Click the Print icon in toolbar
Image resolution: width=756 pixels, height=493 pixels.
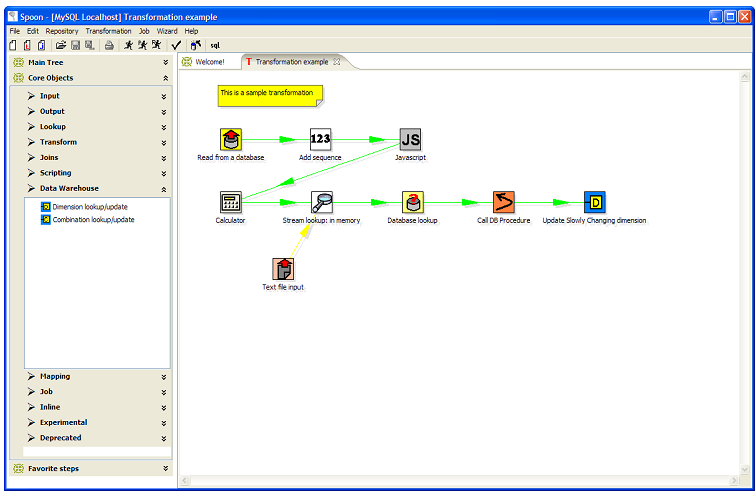coord(109,45)
